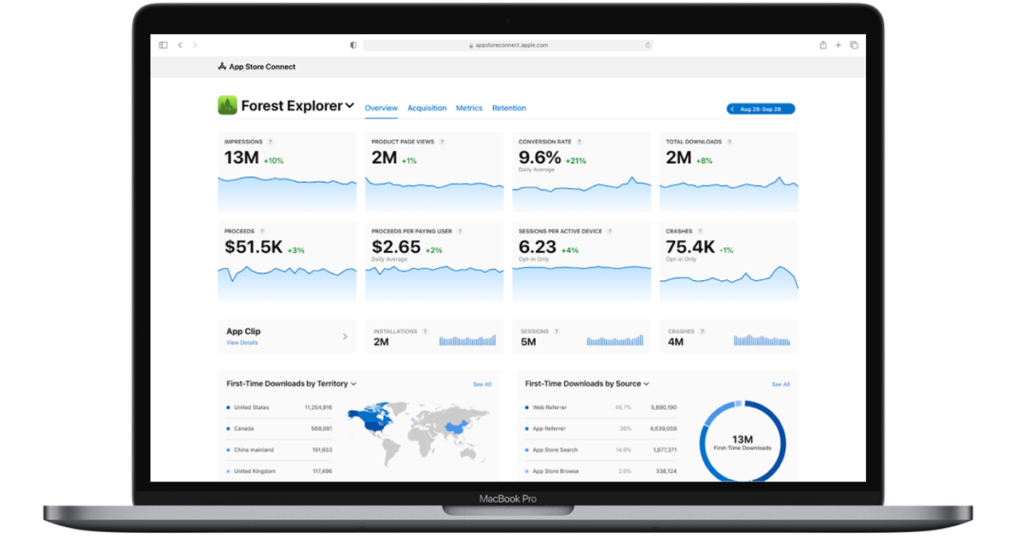This screenshot has width=1024, height=538.
Task: Select the App Store Browse source row
Action: tap(601, 471)
